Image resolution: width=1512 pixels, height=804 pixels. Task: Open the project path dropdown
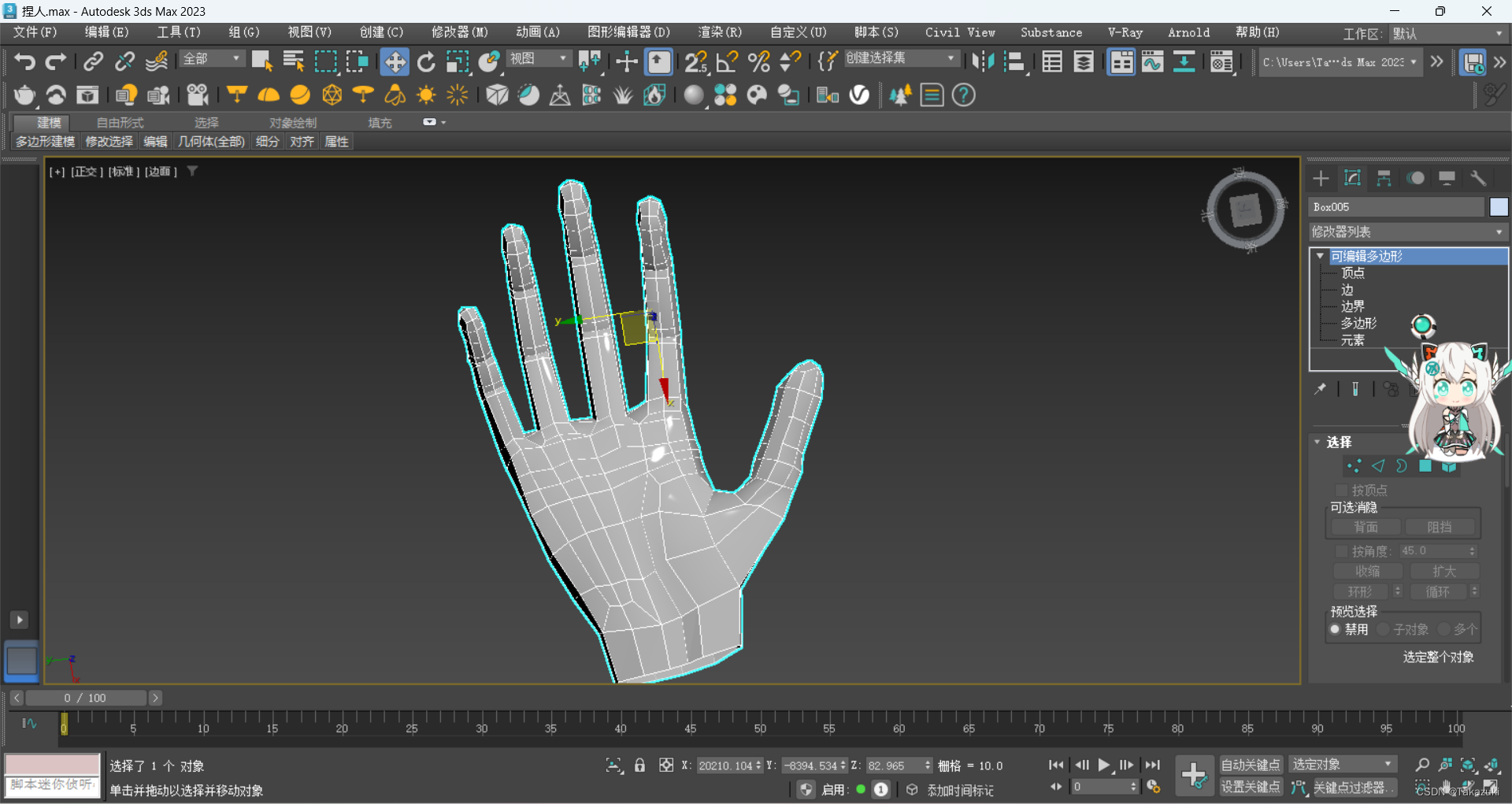(1340, 62)
